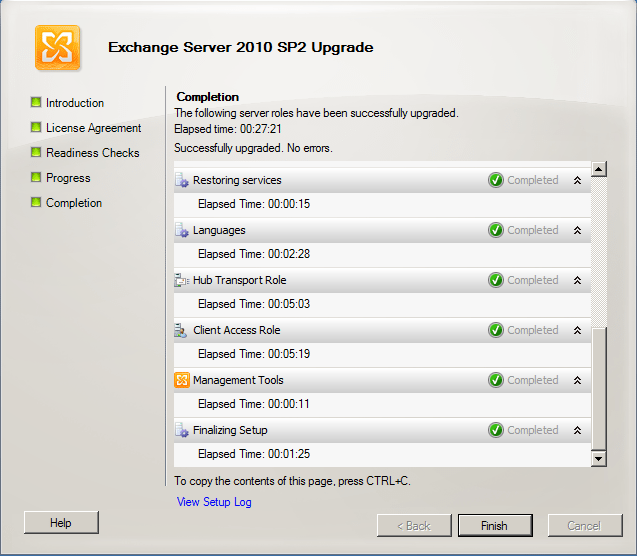Click the Exchange Server logo icon
Viewport: 637px width, 556px height.
pyautogui.click(x=57, y=48)
